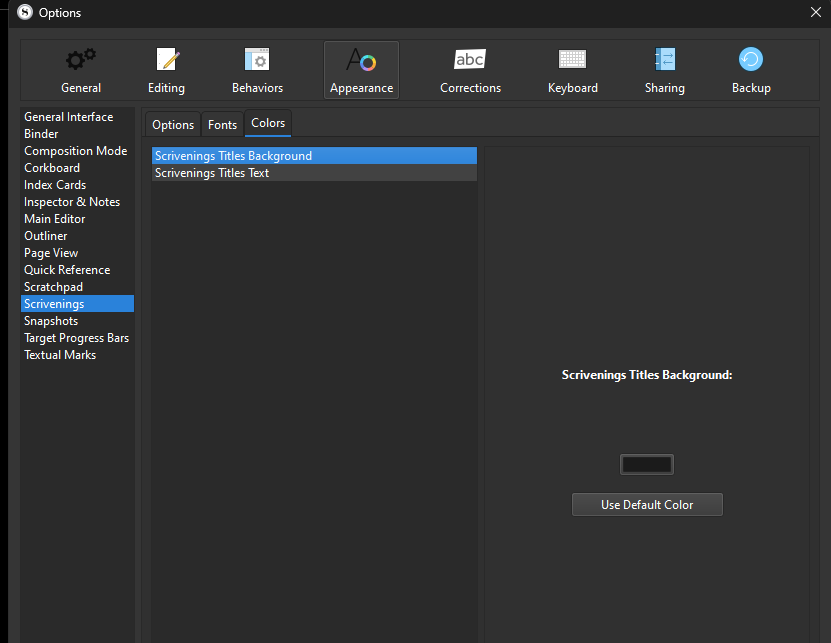Click the Scrivener logo in the title bar

(x=25, y=12)
